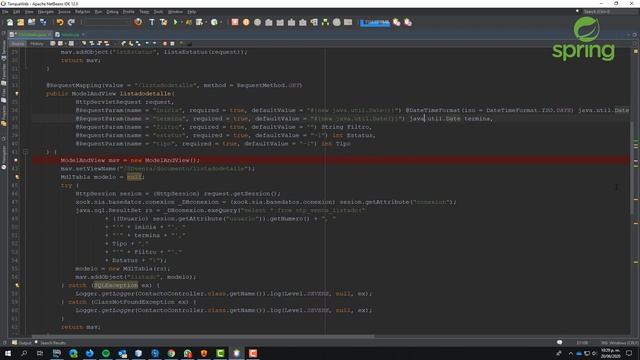The width and height of the screenshot is (640, 360).
Task: Click the highlighted SQLException word in the code
Action: click(x=116, y=285)
